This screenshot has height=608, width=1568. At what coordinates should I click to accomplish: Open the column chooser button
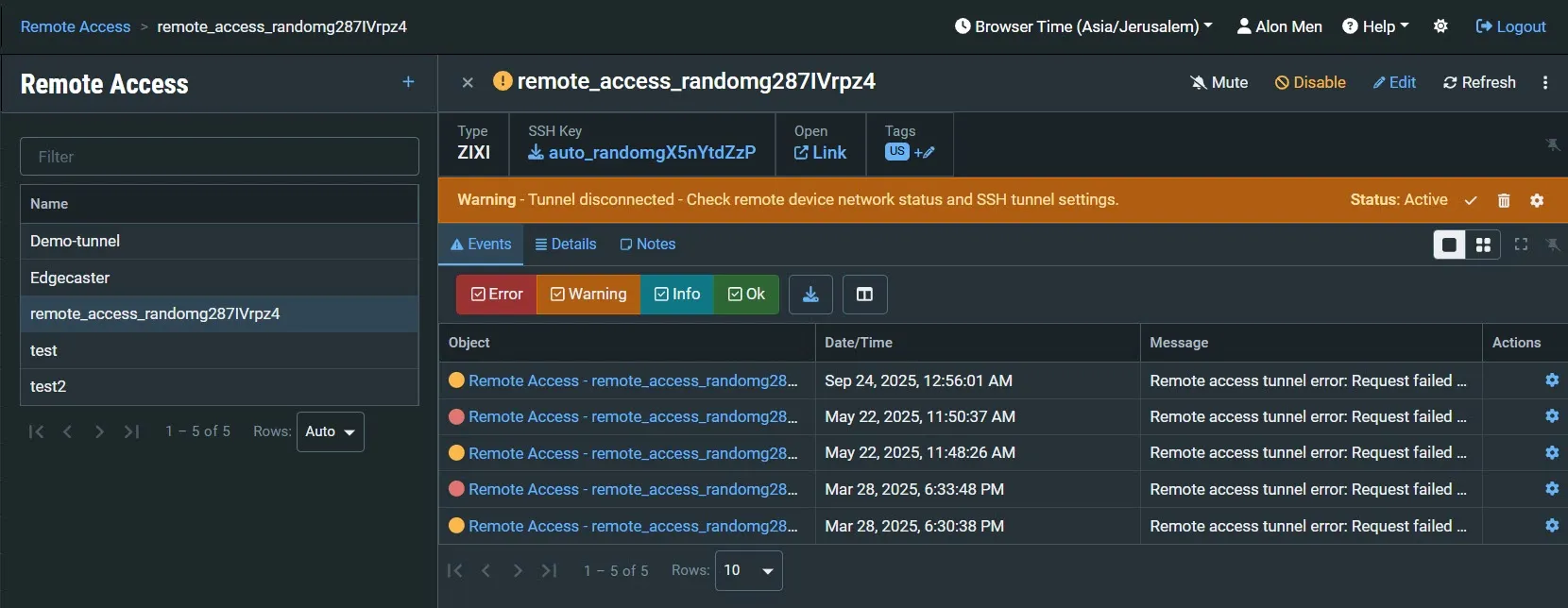(864, 295)
